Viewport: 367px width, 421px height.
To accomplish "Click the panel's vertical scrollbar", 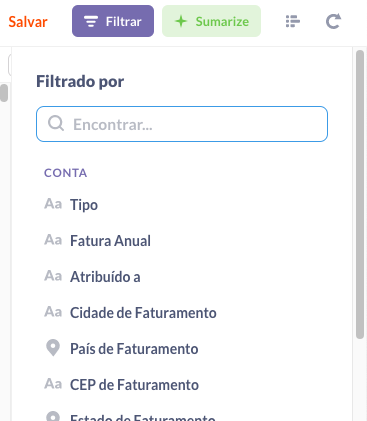I will (x=360, y=194).
